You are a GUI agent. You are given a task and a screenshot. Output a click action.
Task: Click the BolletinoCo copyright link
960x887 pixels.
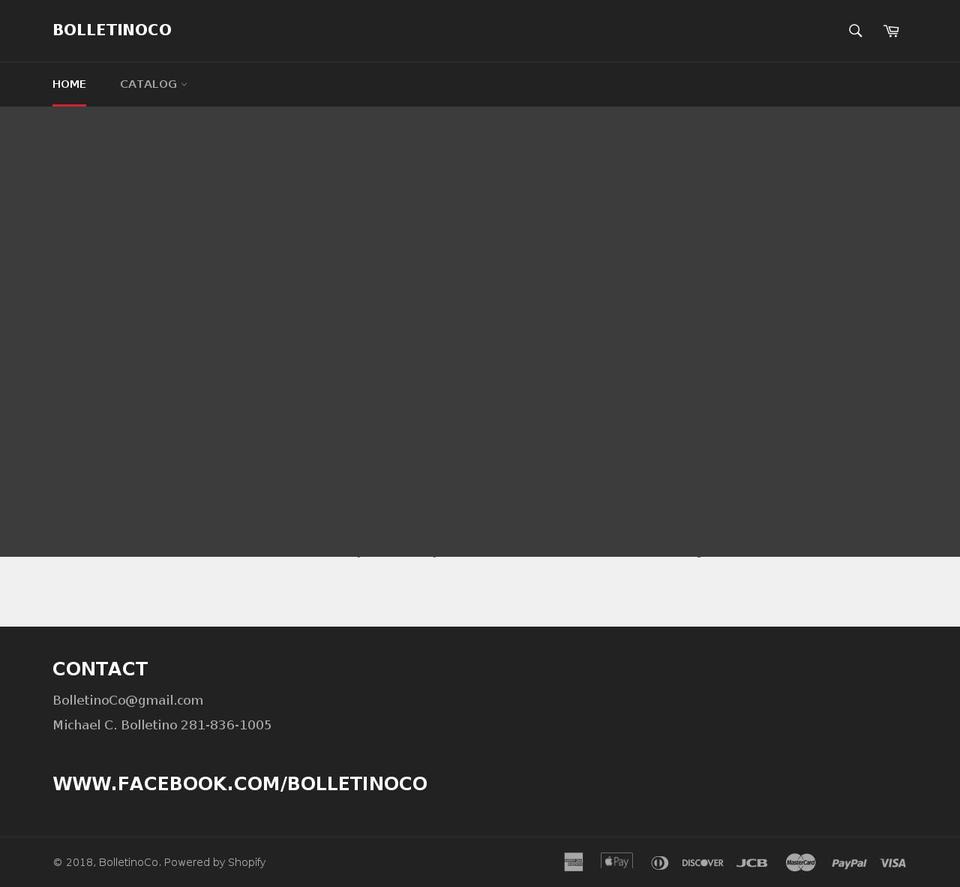pos(129,862)
